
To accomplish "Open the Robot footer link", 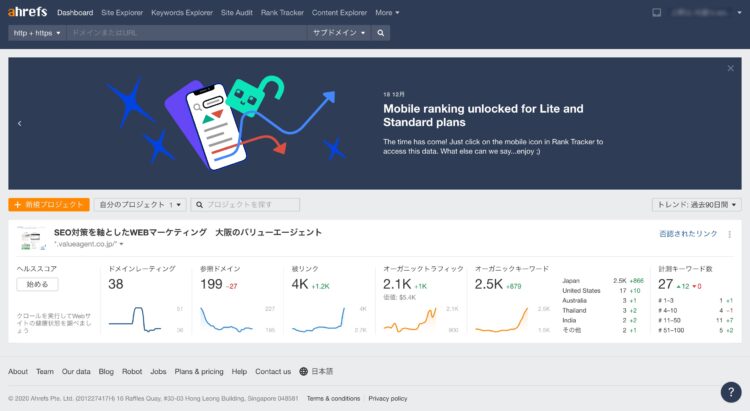I will [132, 371].
